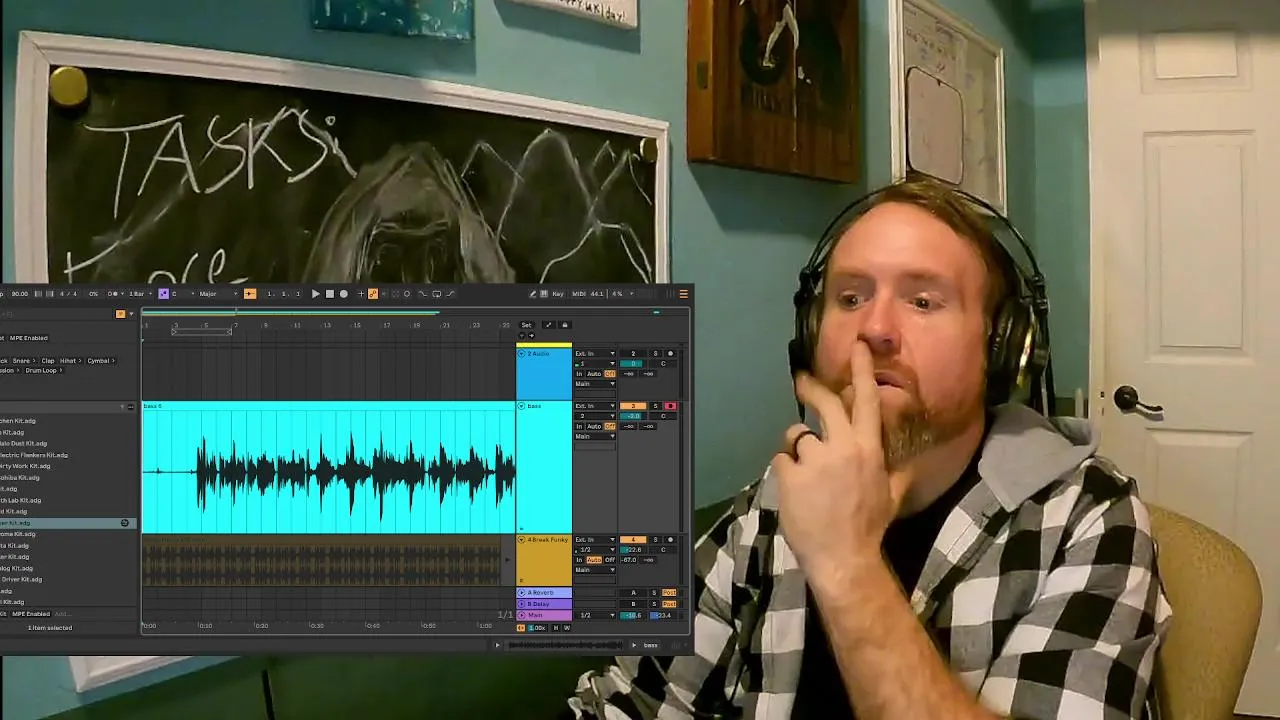Start playback with the Play button
The image size is (1280, 720).
[x=315, y=294]
